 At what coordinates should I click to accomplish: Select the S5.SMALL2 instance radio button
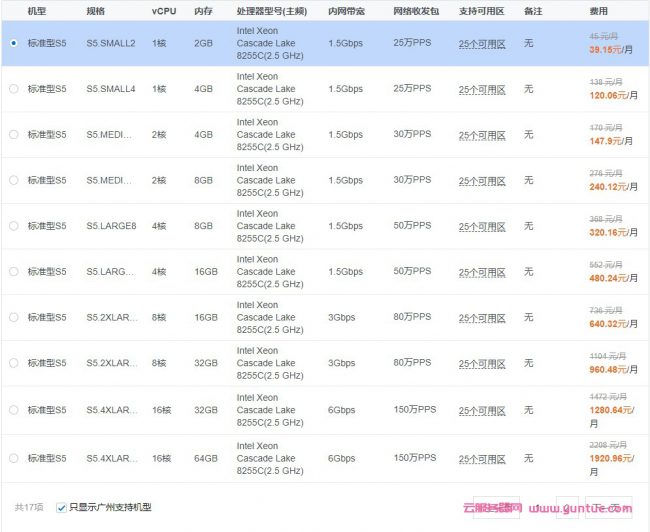[x=13, y=44]
